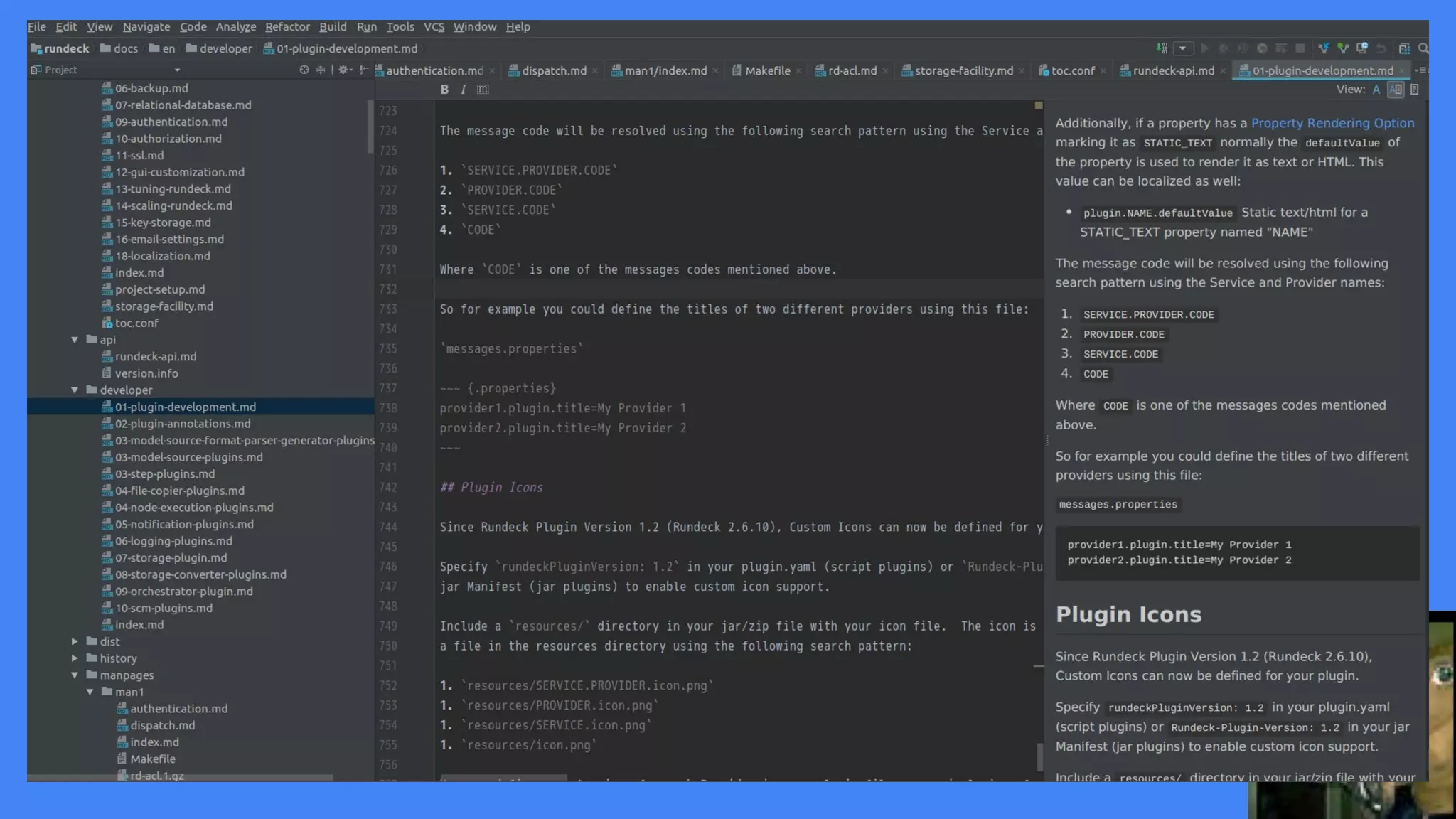Expand the dist folder

click(x=75, y=641)
